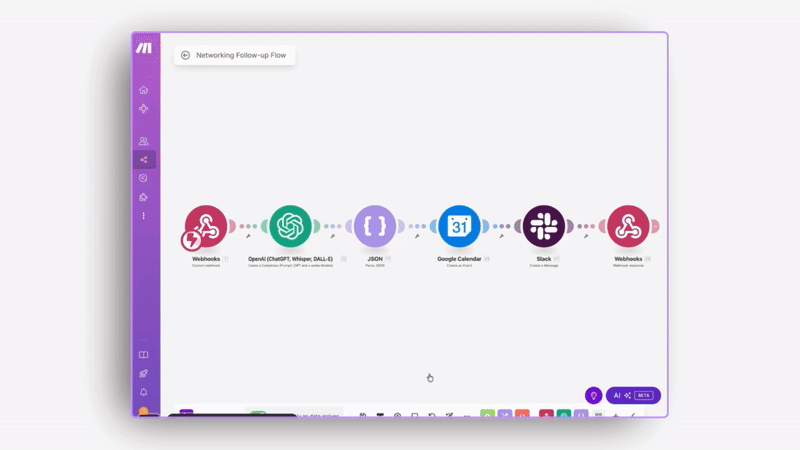
Task: Click the "JSON" module label
Action: coord(375,259)
